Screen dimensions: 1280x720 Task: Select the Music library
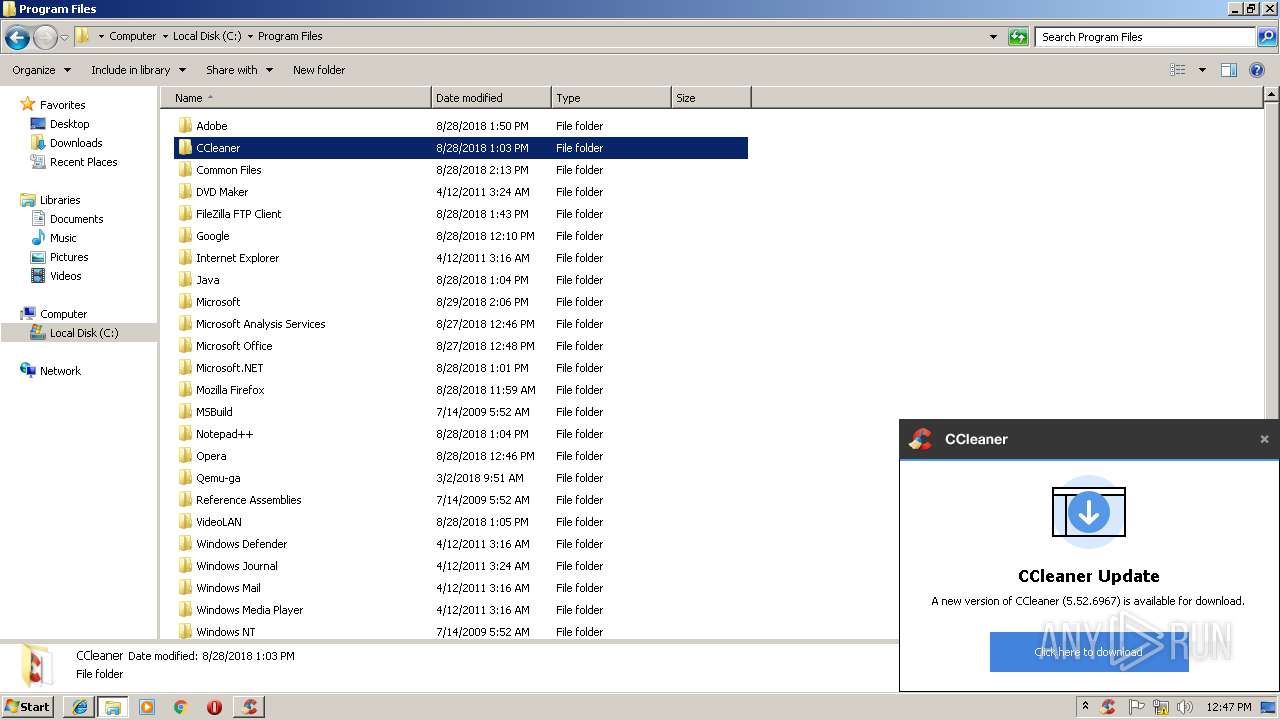[63, 238]
